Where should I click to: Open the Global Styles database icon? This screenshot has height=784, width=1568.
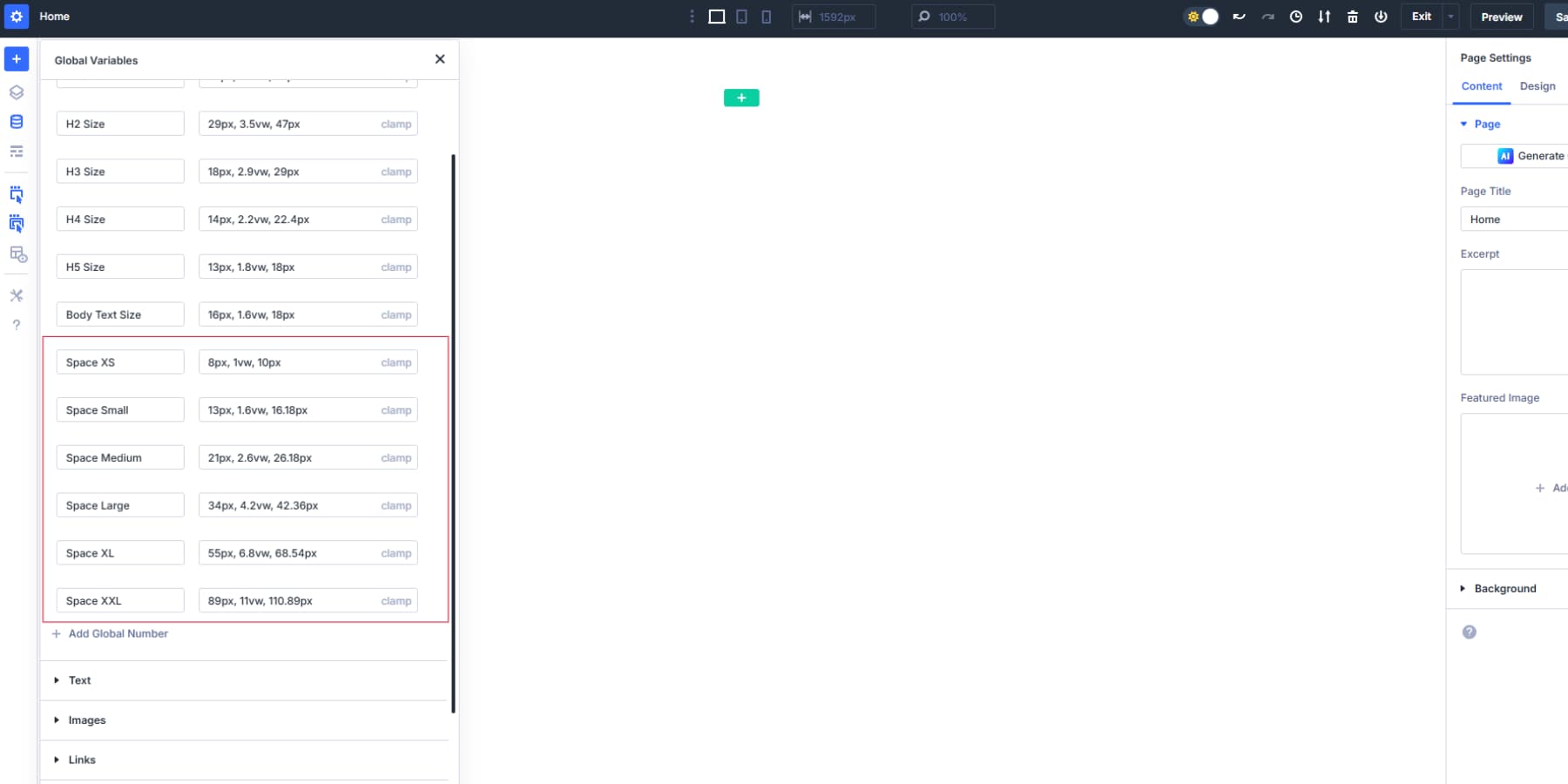click(16, 121)
